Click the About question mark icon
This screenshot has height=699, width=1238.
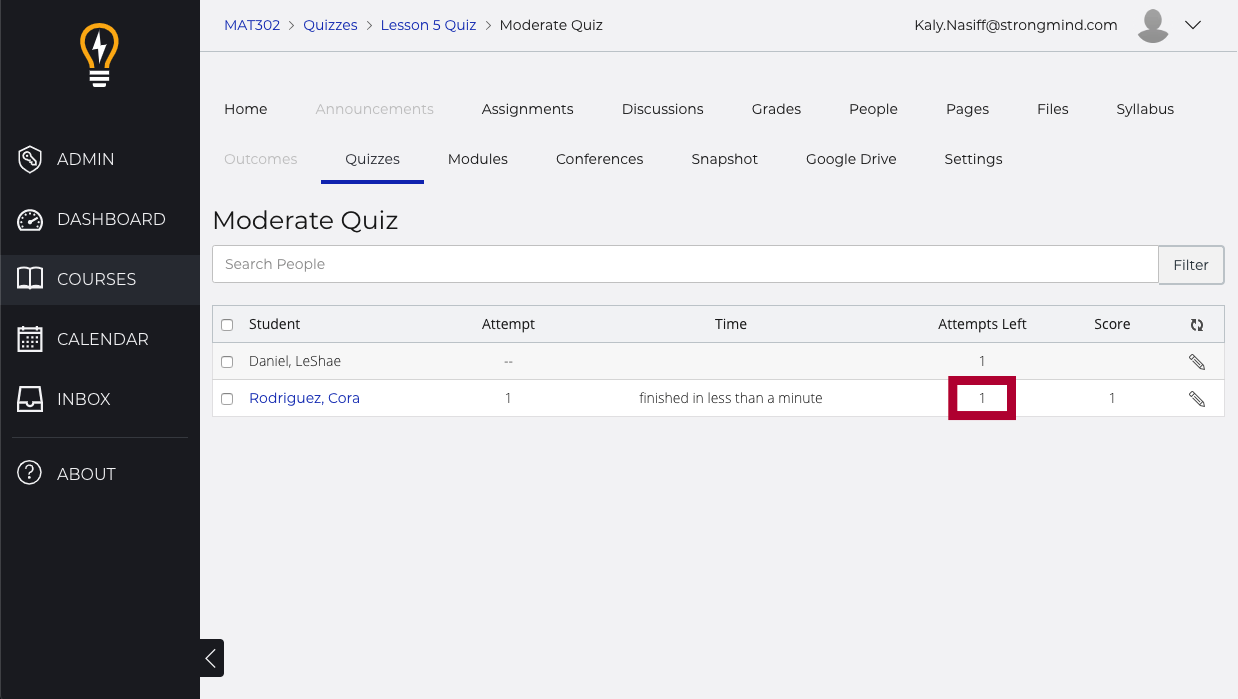point(30,474)
